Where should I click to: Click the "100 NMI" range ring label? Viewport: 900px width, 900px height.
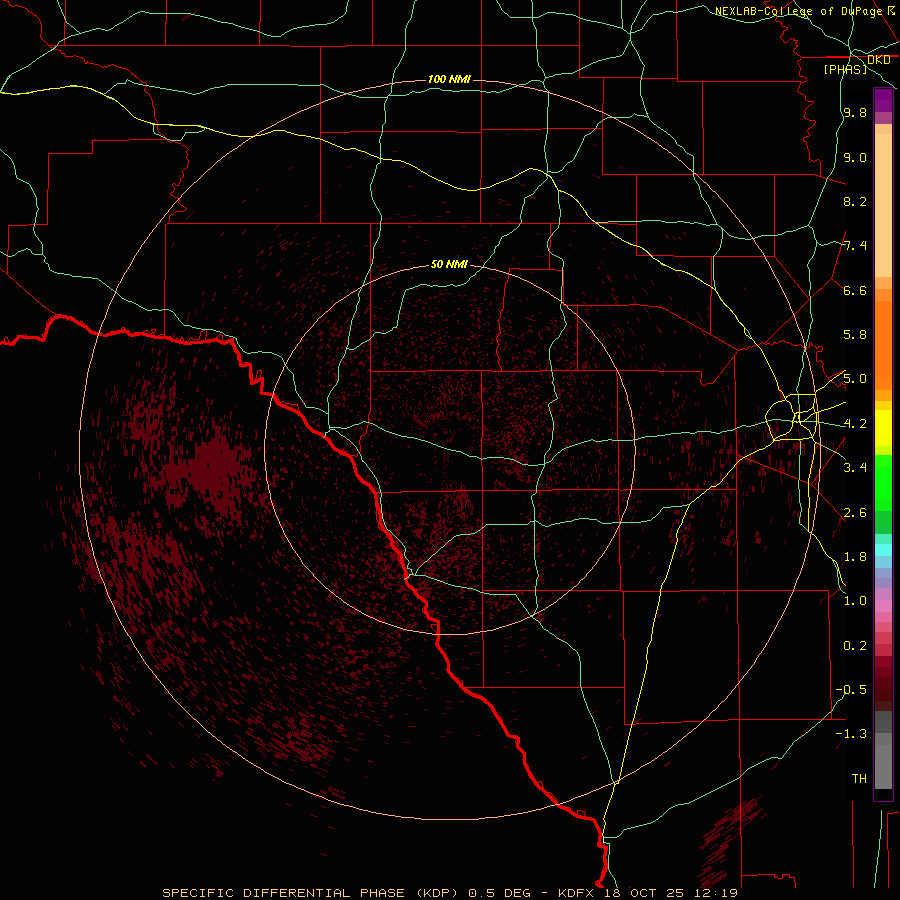point(449,79)
